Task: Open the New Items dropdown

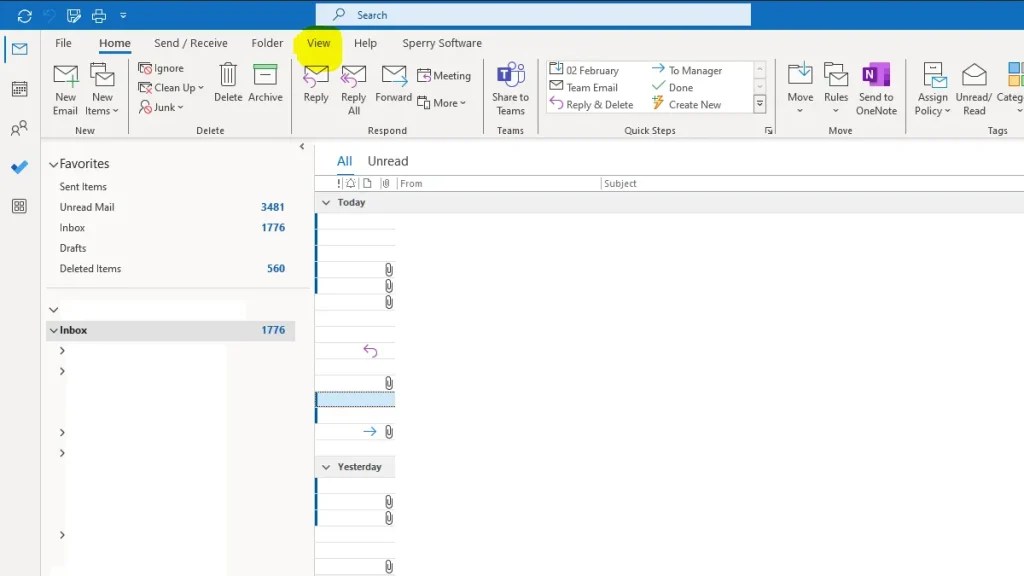Action: coord(102,90)
